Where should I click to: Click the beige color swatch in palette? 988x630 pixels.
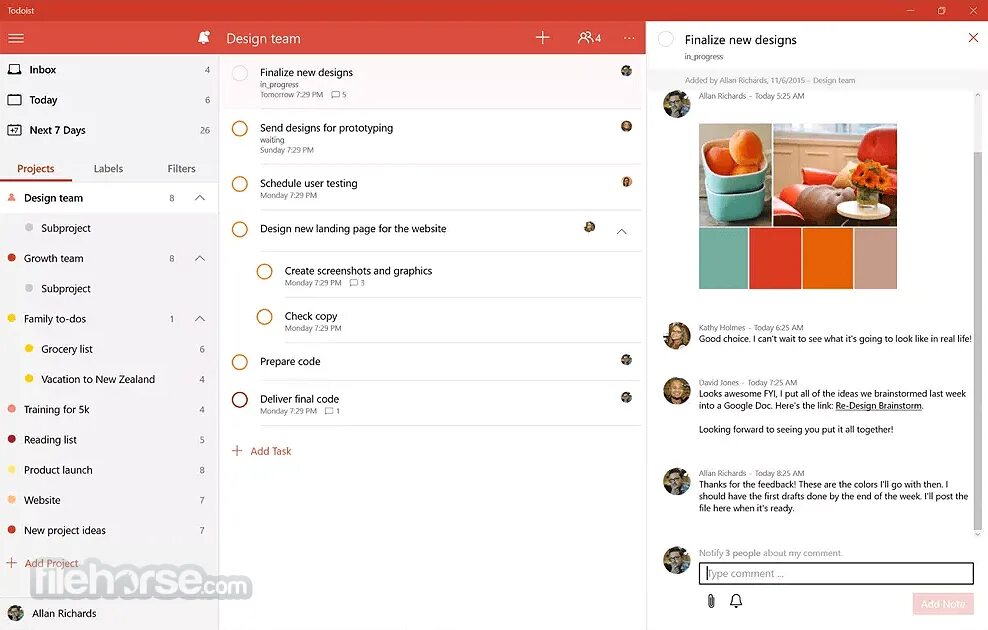[x=875, y=258]
